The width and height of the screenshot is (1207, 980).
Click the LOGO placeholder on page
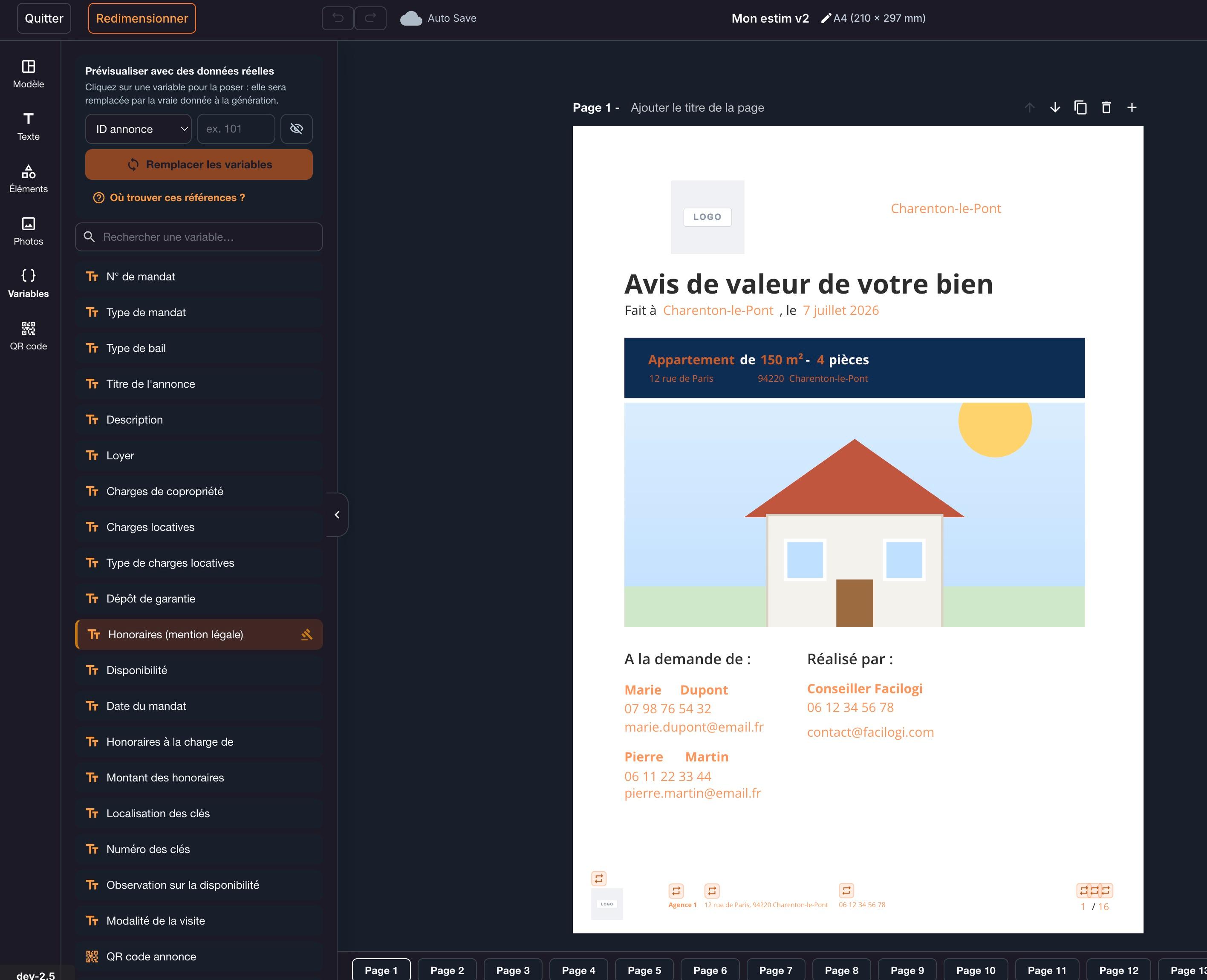tap(707, 217)
